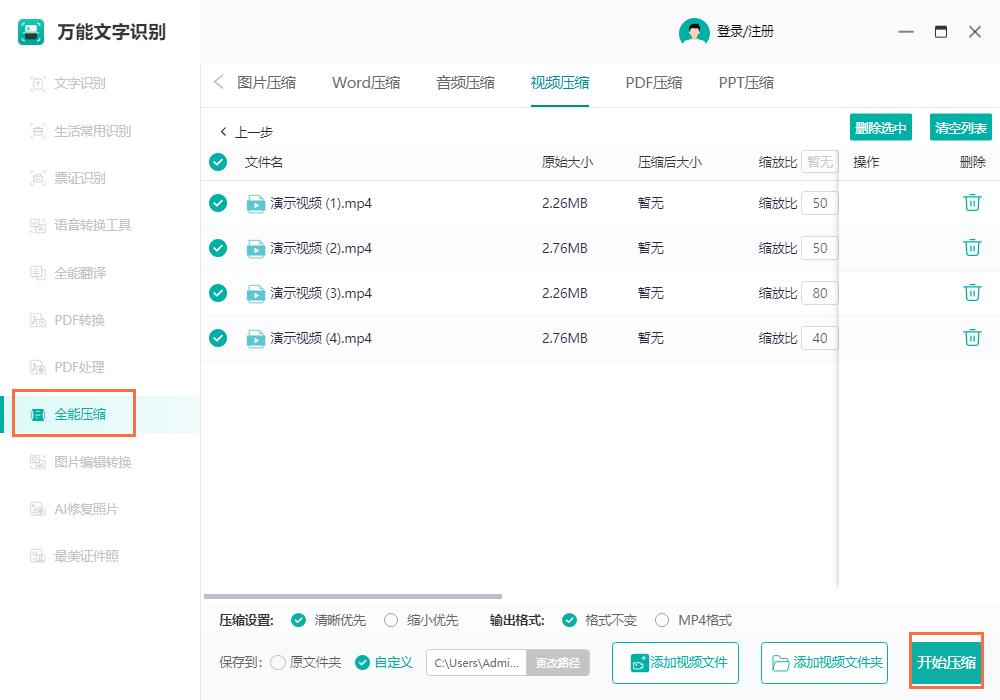Click the output path field showing C:\Users\Admi...

[x=476, y=662]
